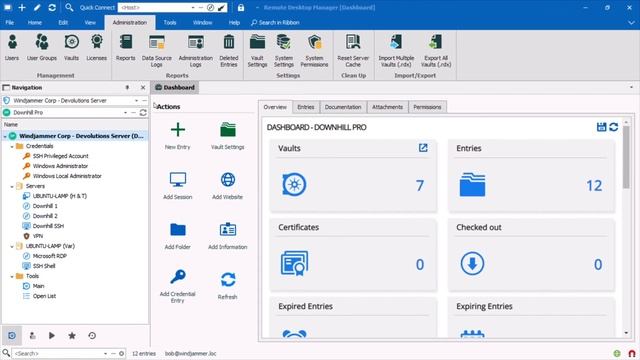Open the File menu
This screenshot has width=640, height=360.
tap(9, 22)
